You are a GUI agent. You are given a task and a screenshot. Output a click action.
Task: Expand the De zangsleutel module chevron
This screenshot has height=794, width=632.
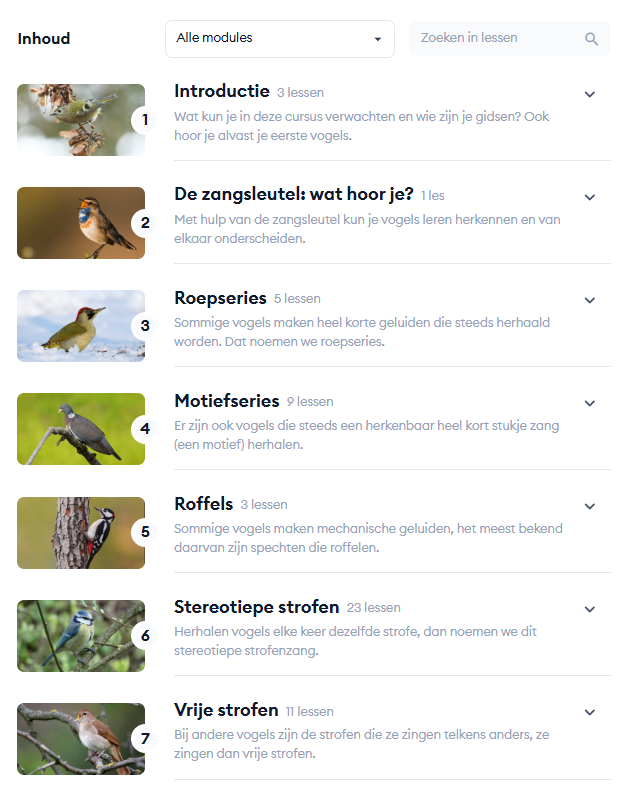pyautogui.click(x=590, y=197)
